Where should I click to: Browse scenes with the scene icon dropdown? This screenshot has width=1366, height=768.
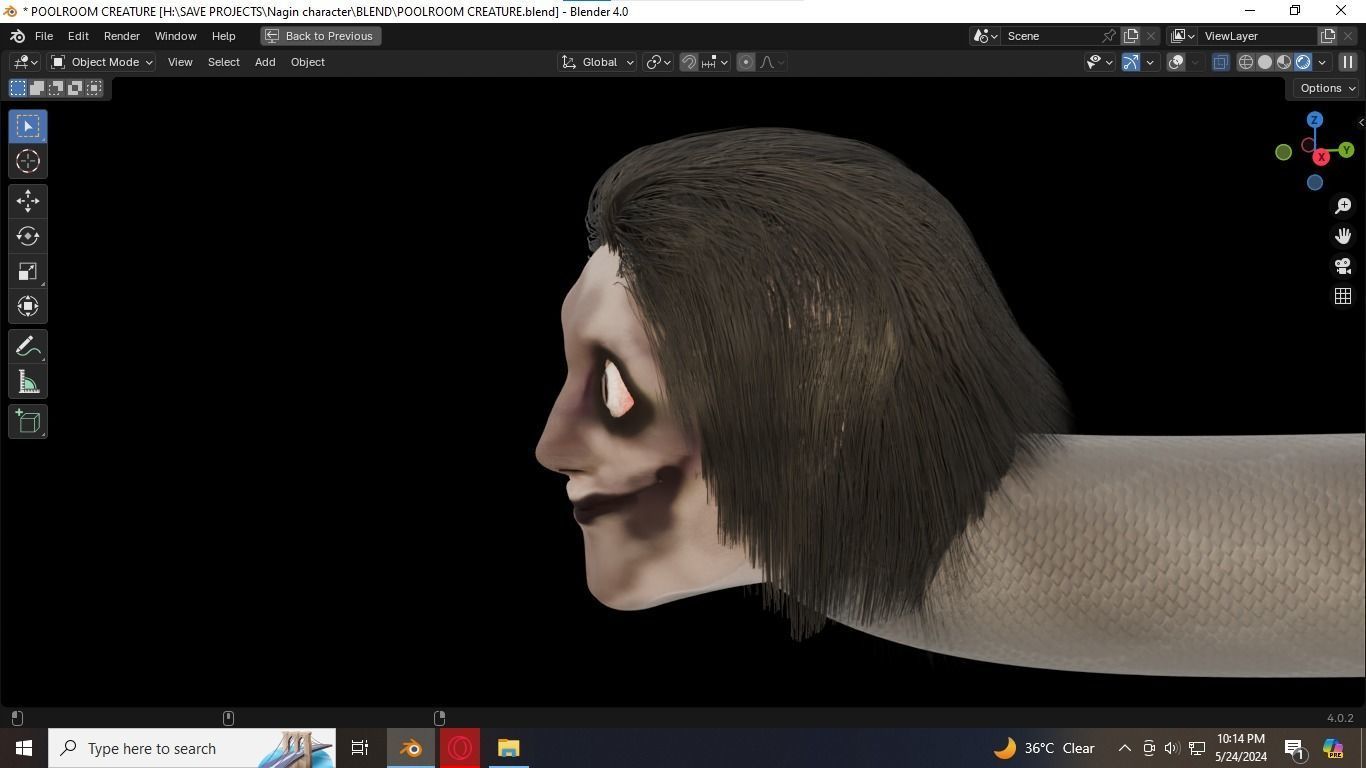[985, 36]
